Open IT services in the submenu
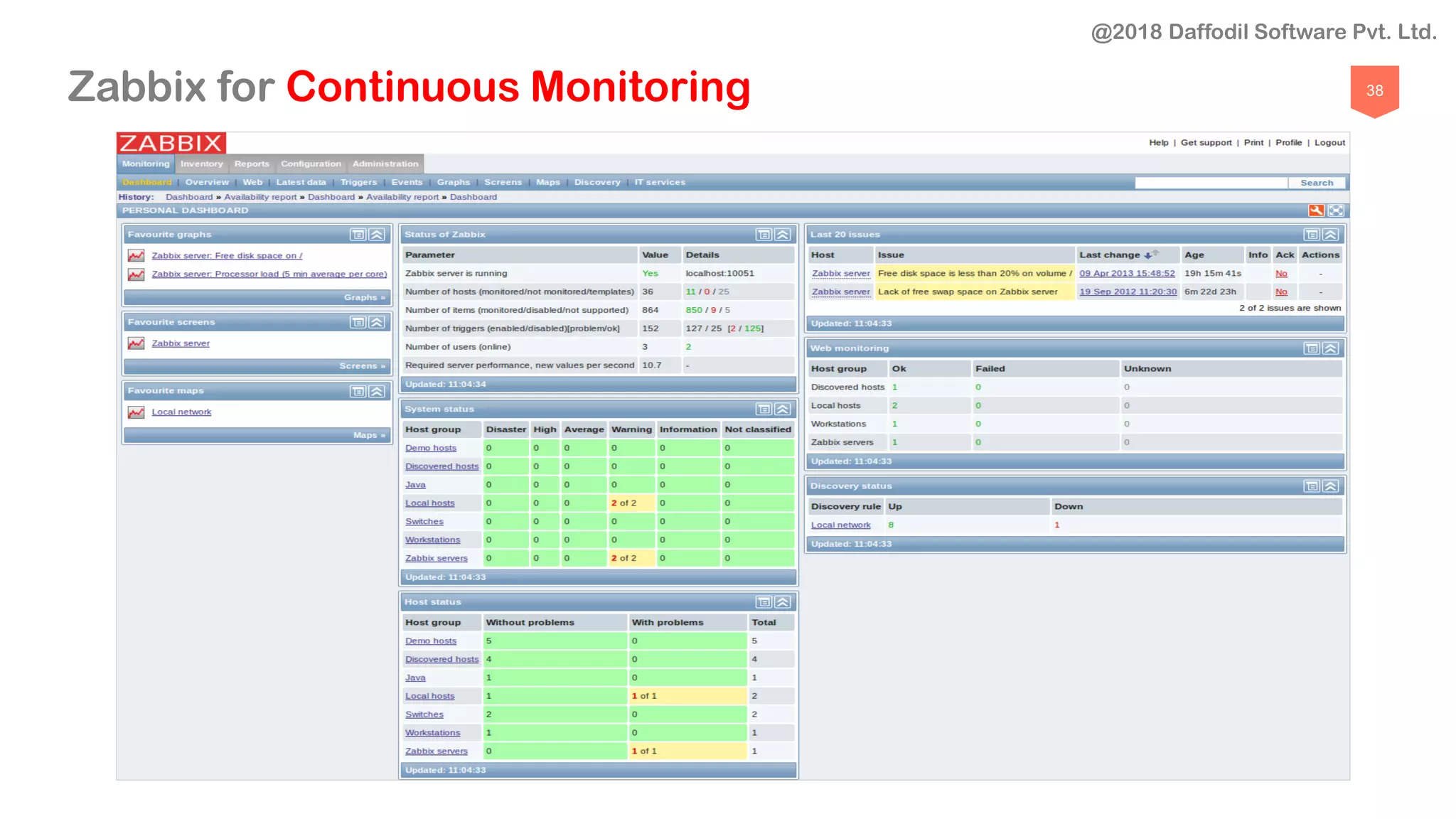 coord(660,183)
